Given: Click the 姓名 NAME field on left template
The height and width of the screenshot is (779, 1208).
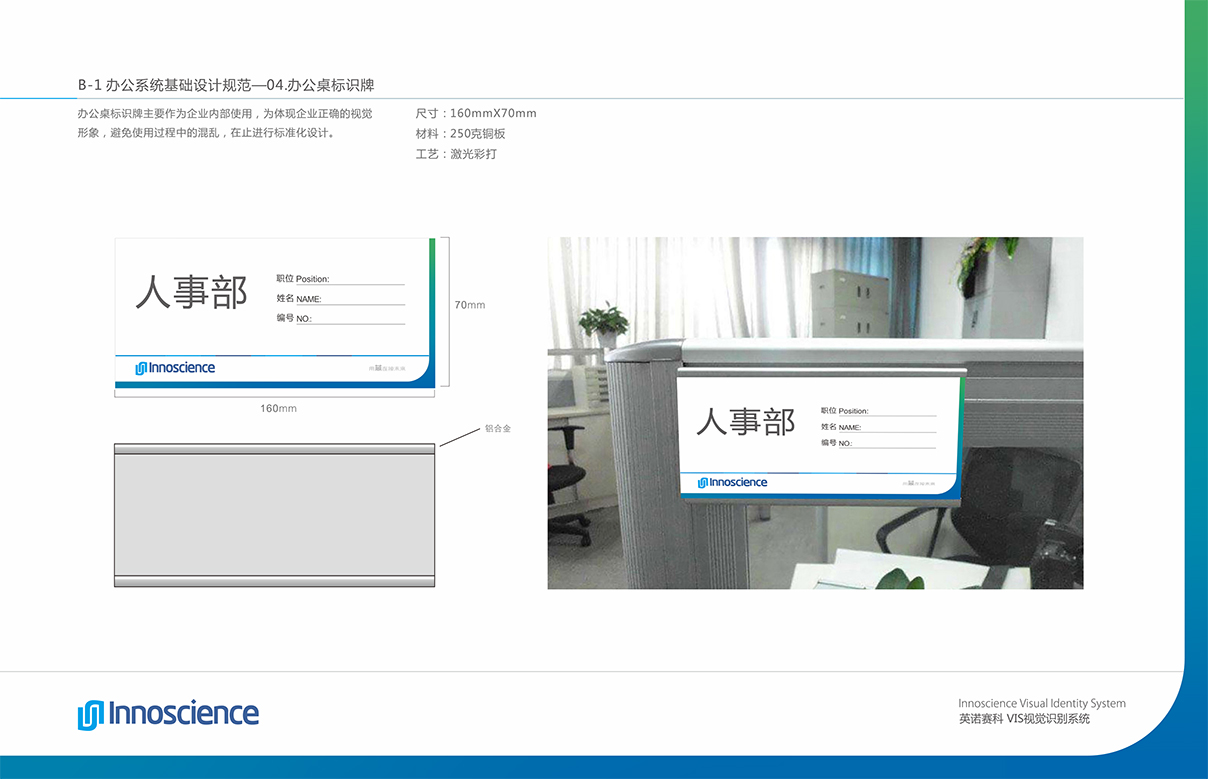Looking at the screenshot, I should [340, 299].
